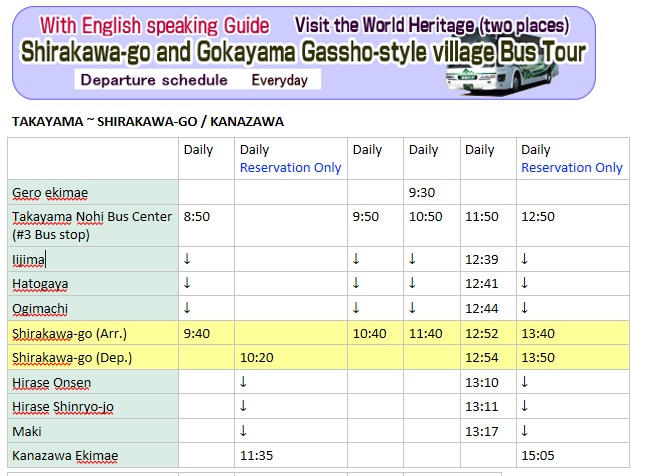658x476 pixels.
Task: Click the 12:39 Iijima time
Action: 482,260
